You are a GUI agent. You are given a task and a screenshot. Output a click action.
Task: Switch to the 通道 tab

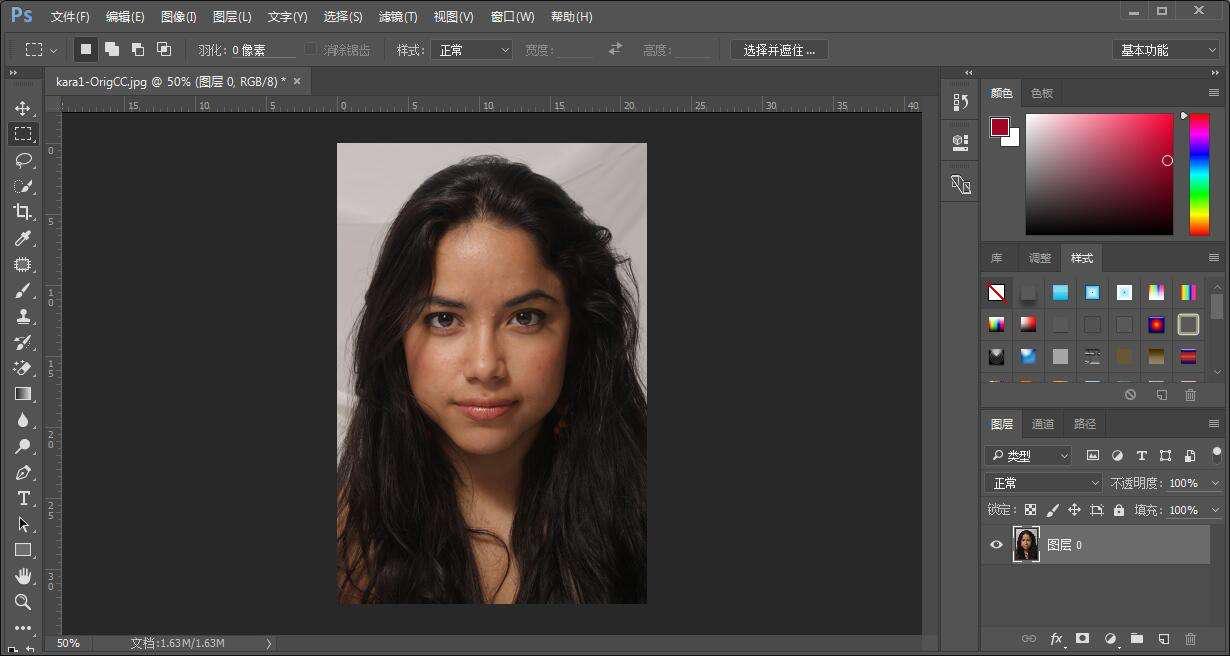pos(1042,423)
